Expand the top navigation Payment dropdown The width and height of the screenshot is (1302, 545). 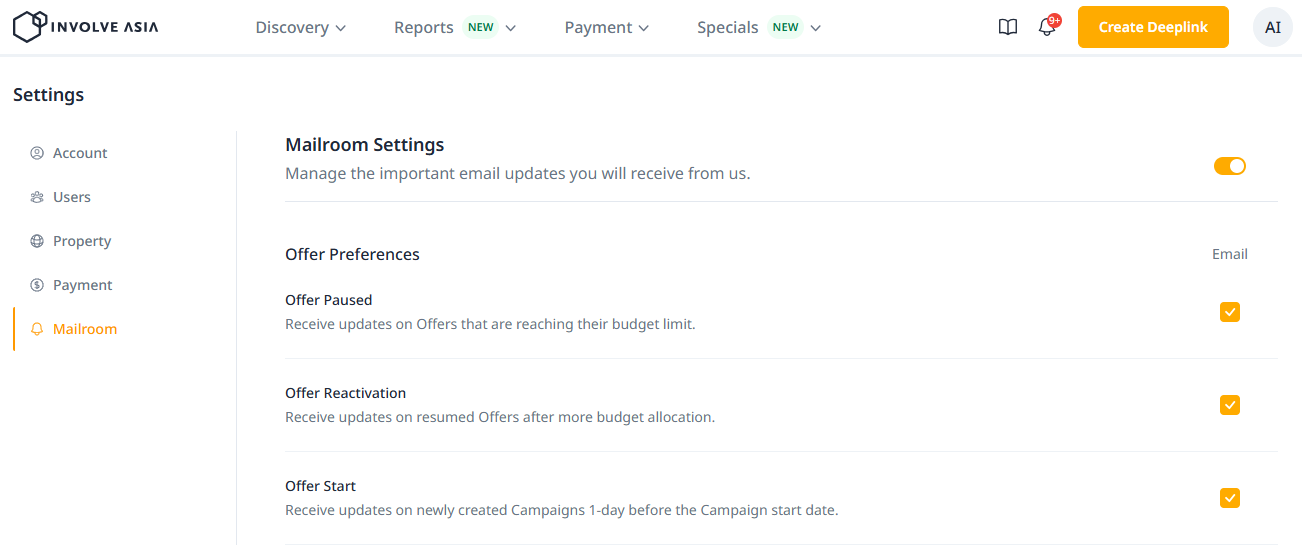pos(606,28)
